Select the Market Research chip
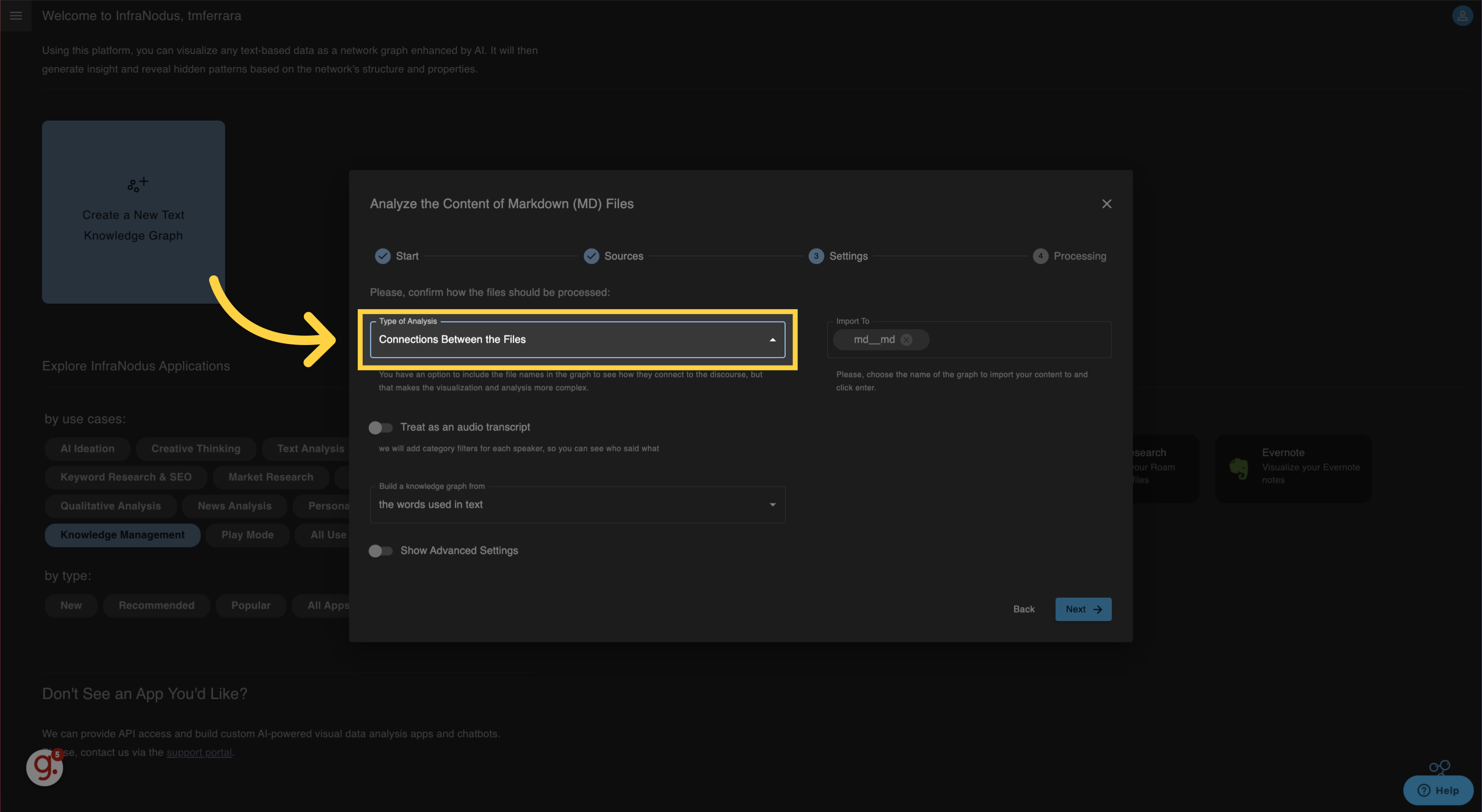This screenshot has height=812, width=1482. pos(271,477)
